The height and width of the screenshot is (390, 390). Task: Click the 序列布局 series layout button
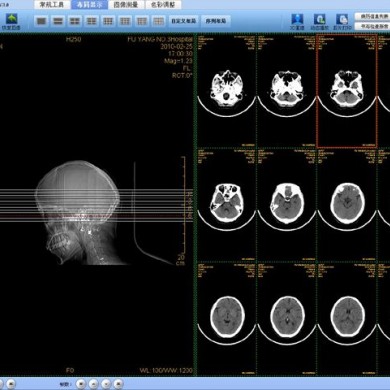click(216, 21)
